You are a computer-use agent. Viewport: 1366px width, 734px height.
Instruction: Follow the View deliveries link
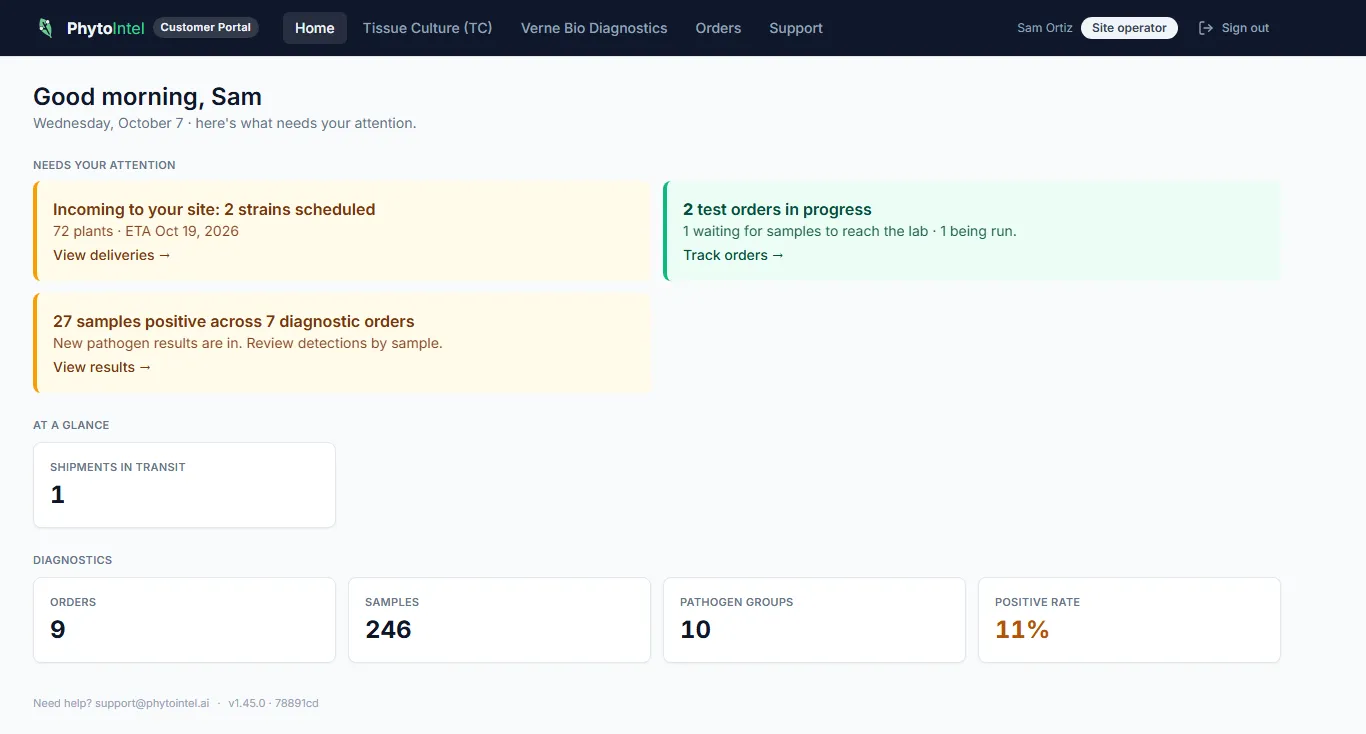112,255
